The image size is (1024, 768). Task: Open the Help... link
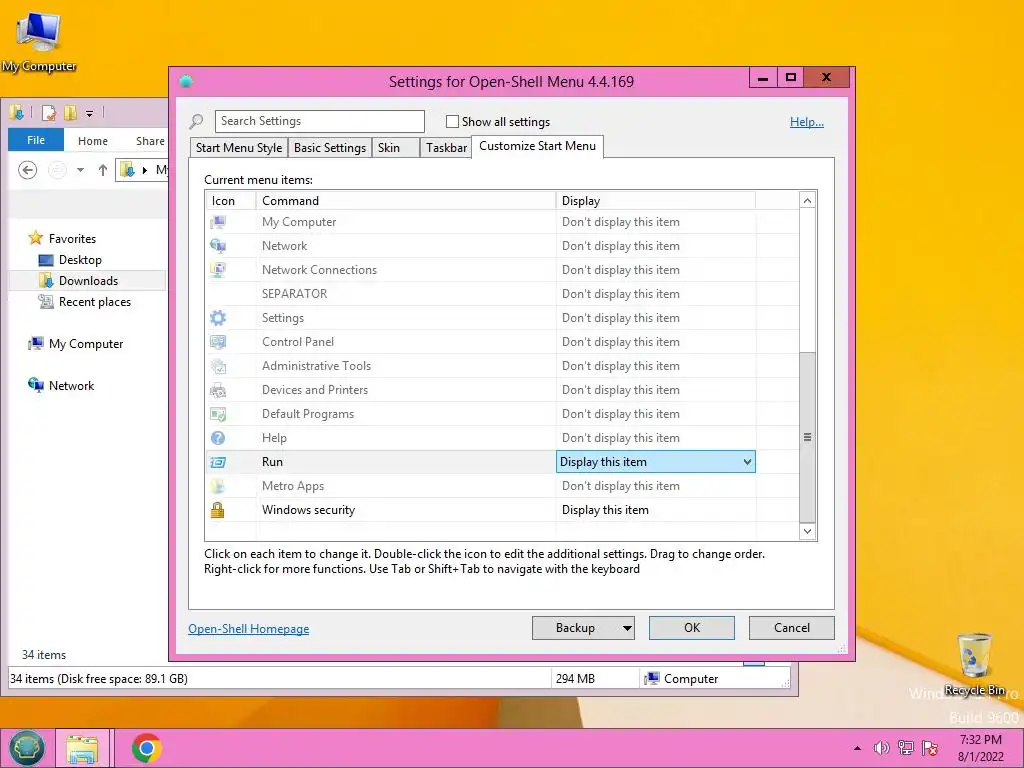point(807,122)
